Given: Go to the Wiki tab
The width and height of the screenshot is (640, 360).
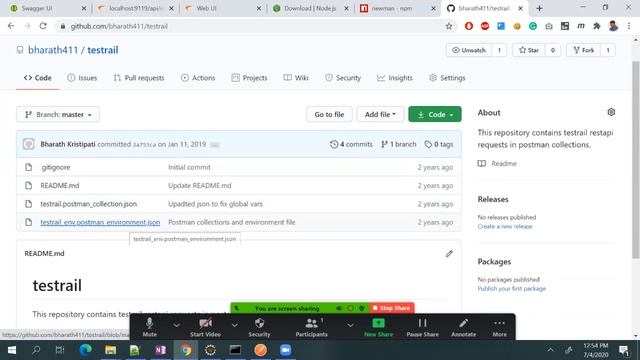Looking at the screenshot, I should [x=296, y=78].
